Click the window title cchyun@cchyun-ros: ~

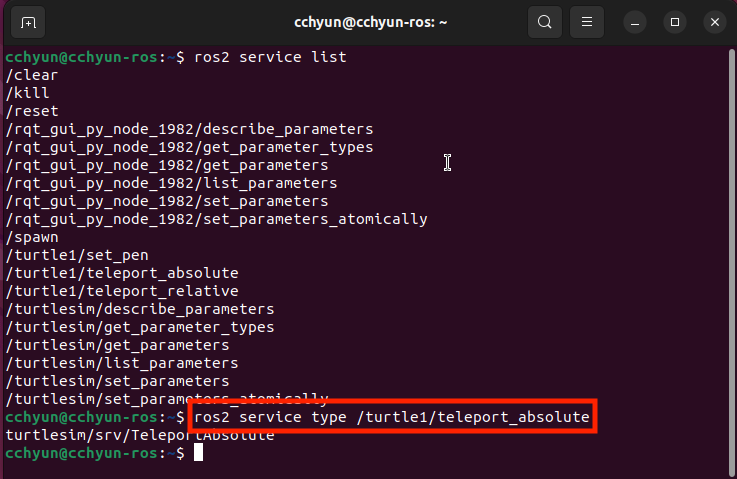370,22
